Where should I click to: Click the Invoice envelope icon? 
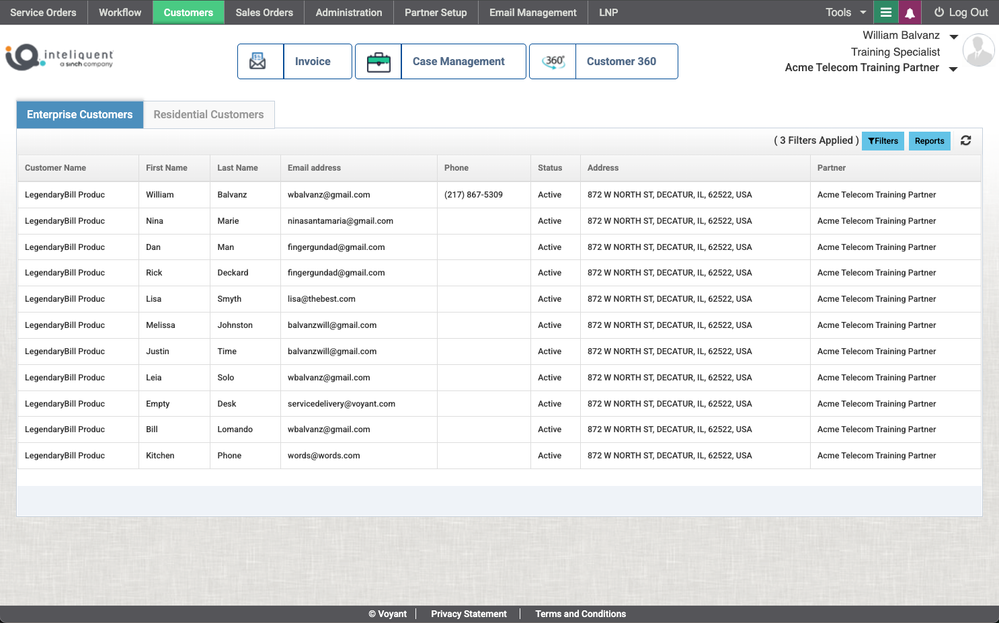257,61
